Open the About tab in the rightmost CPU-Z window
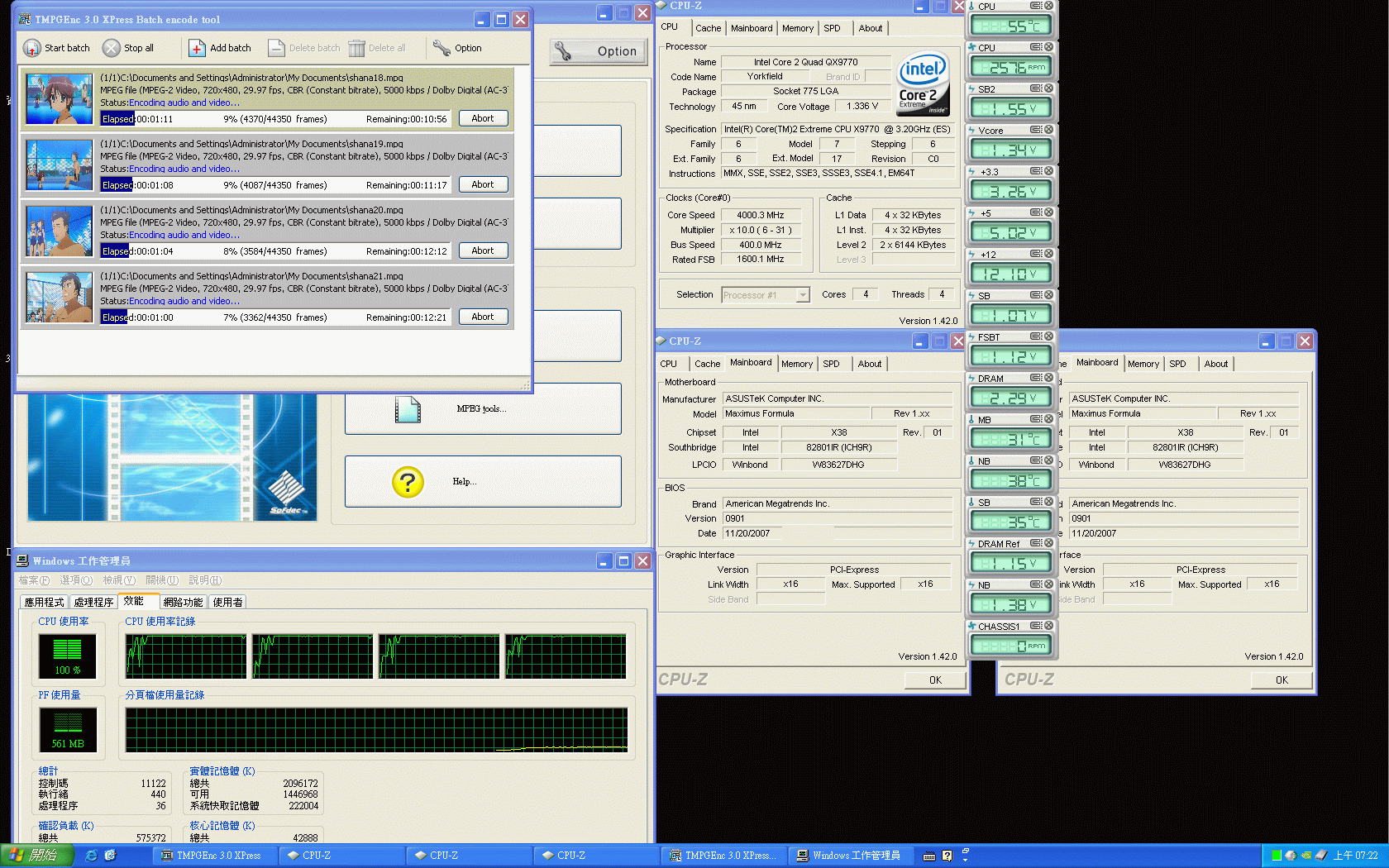Screen dimensions: 1389x868 click(x=1215, y=364)
